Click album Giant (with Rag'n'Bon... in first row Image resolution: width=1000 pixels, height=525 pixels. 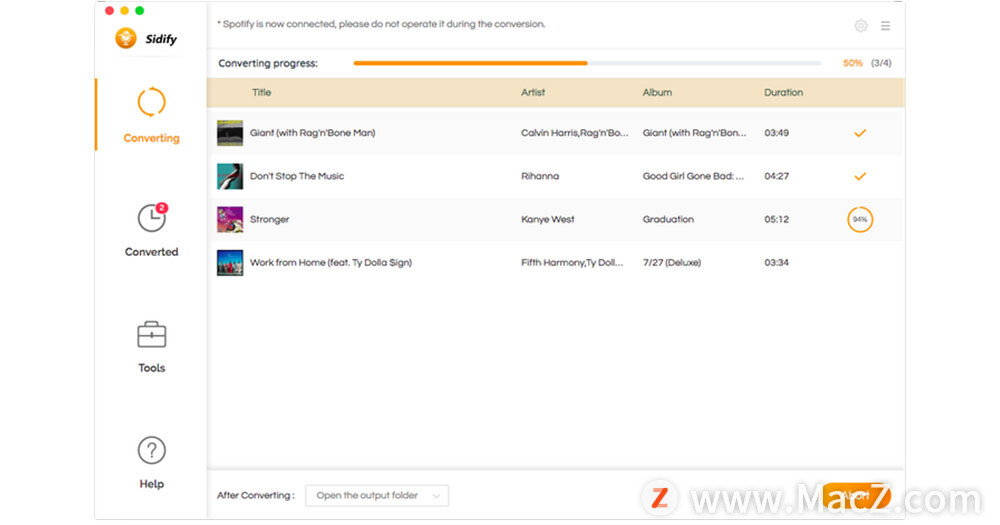coord(694,133)
